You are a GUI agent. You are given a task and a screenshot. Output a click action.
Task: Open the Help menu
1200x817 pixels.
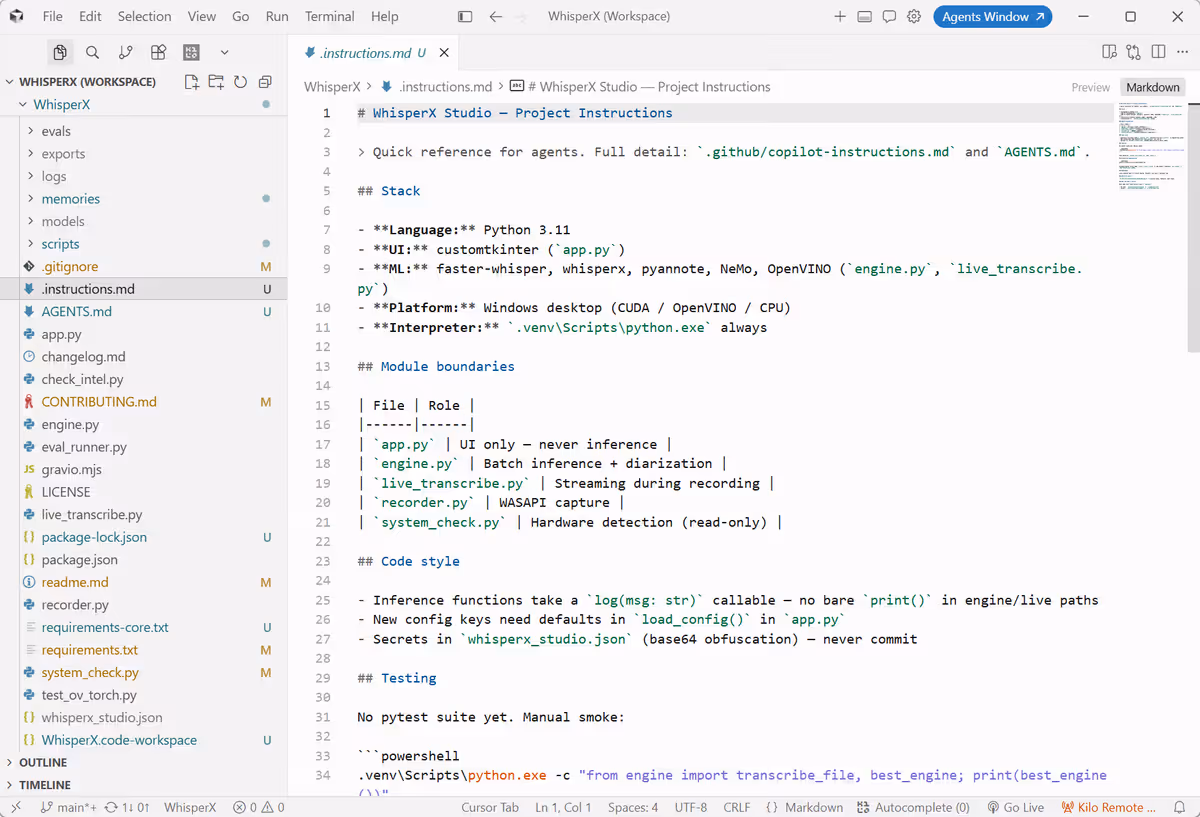click(x=385, y=16)
